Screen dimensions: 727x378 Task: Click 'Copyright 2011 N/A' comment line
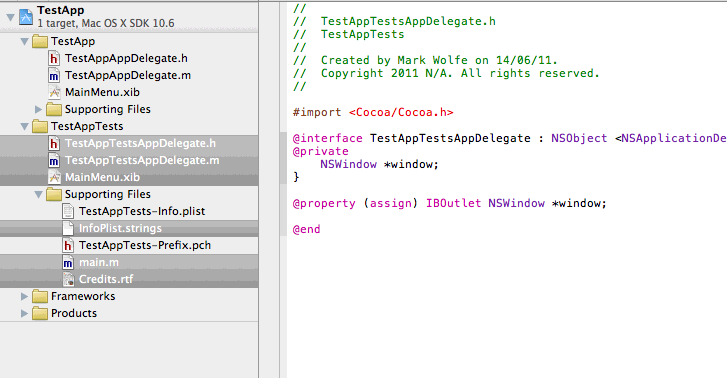click(x=446, y=73)
